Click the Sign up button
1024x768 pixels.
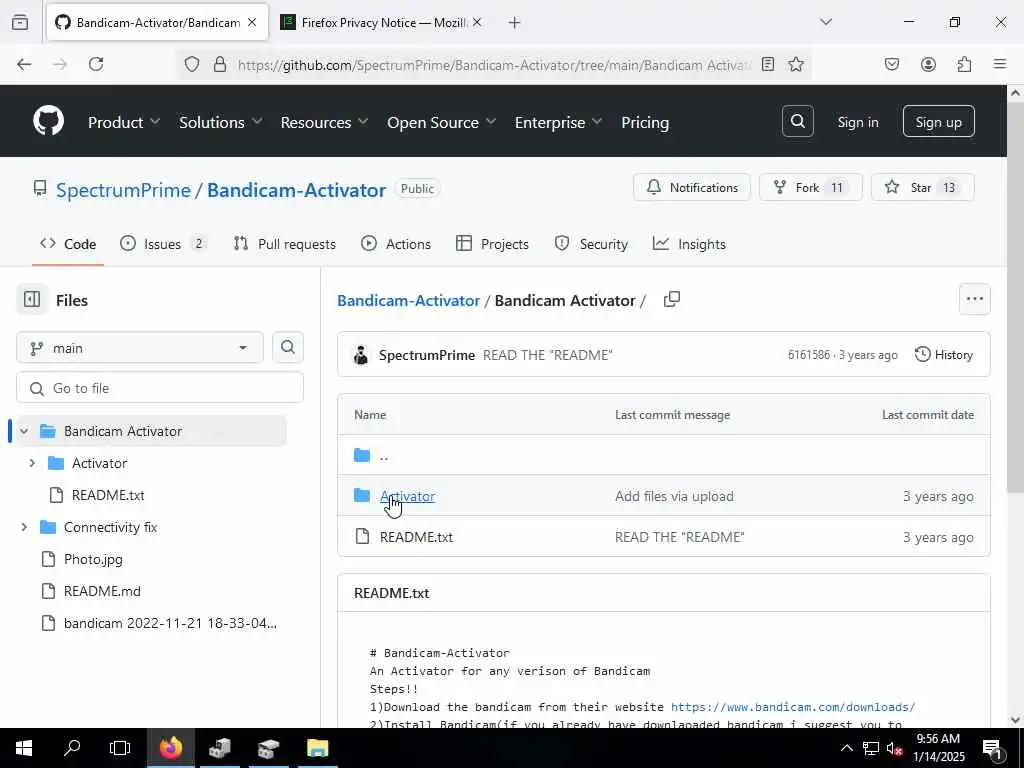point(938,121)
